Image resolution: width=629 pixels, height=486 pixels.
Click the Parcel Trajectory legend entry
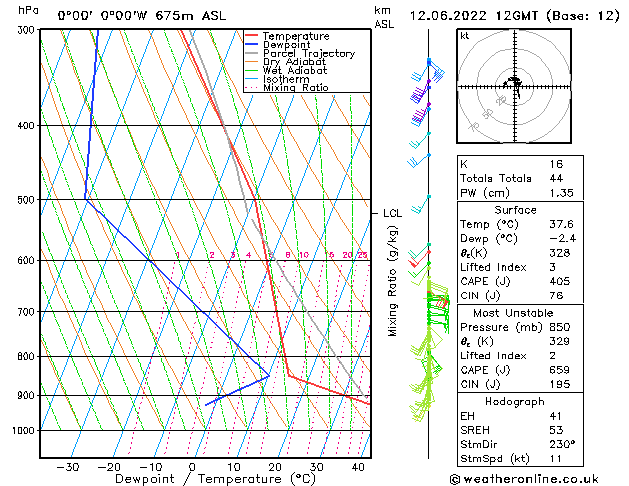[300, 53]
